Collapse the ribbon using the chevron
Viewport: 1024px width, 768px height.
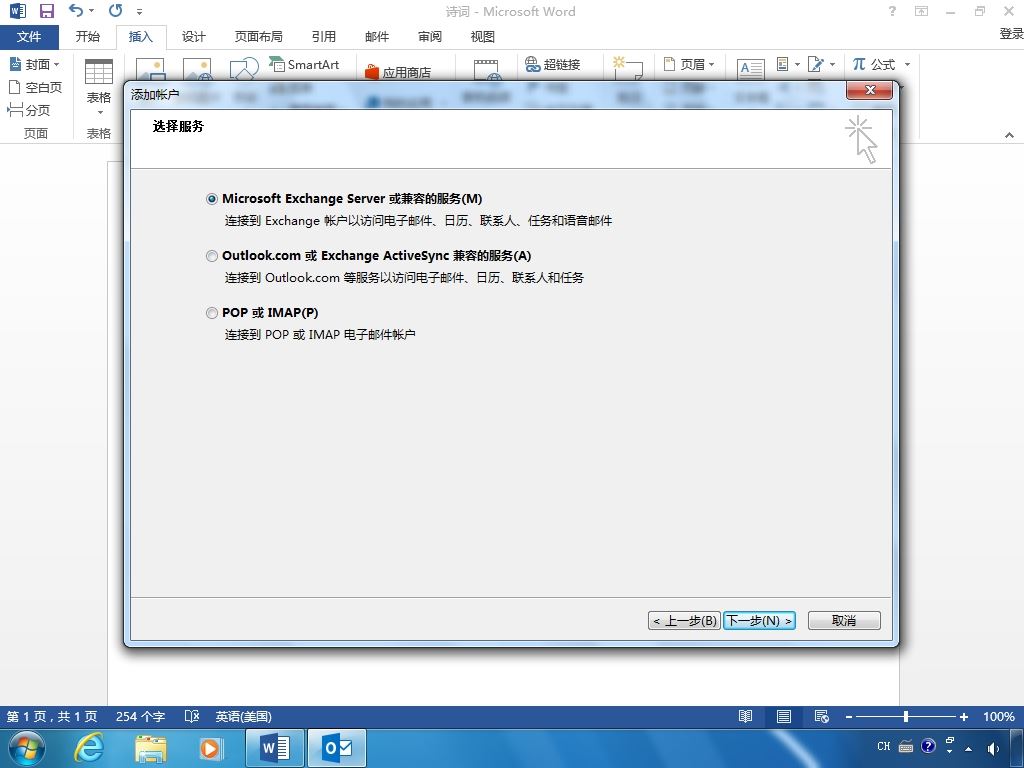point(1010,135)
